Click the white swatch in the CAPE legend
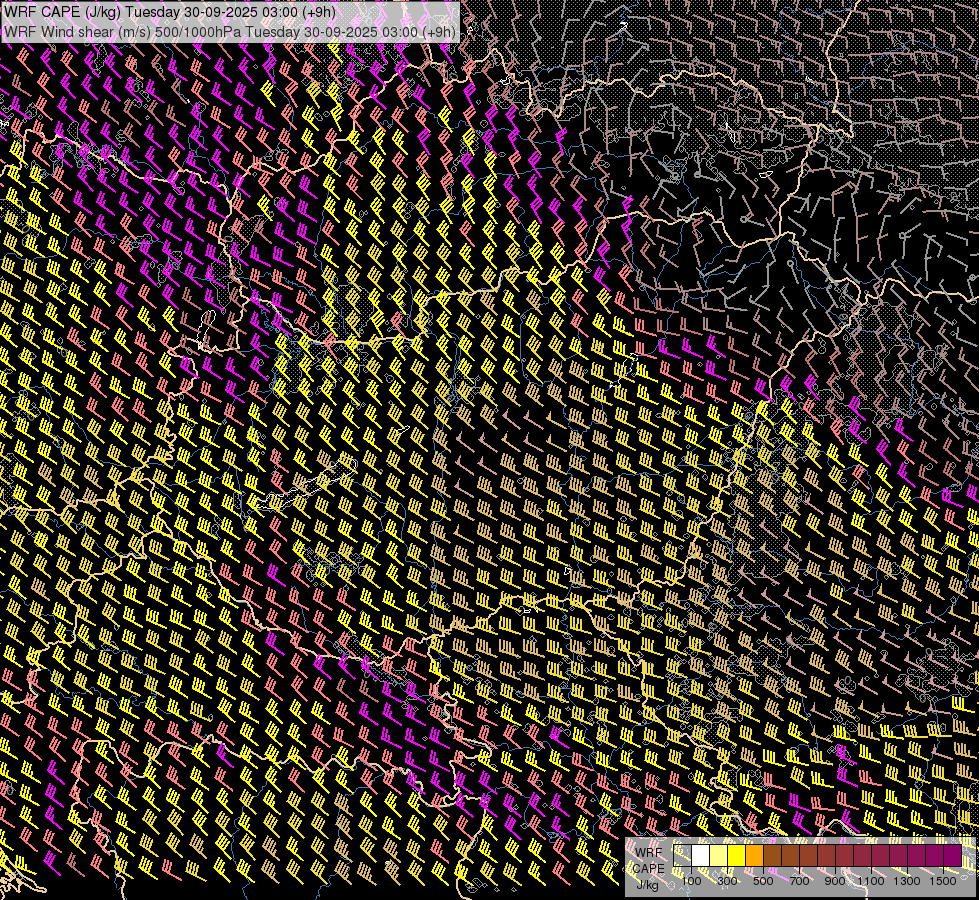The height and width of the screenshot is (900, 979). [x=700, y=856]
